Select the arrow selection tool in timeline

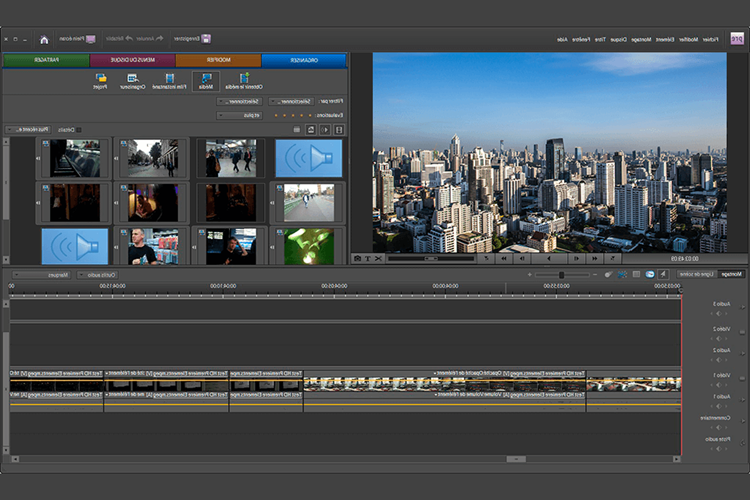point(663,274)
